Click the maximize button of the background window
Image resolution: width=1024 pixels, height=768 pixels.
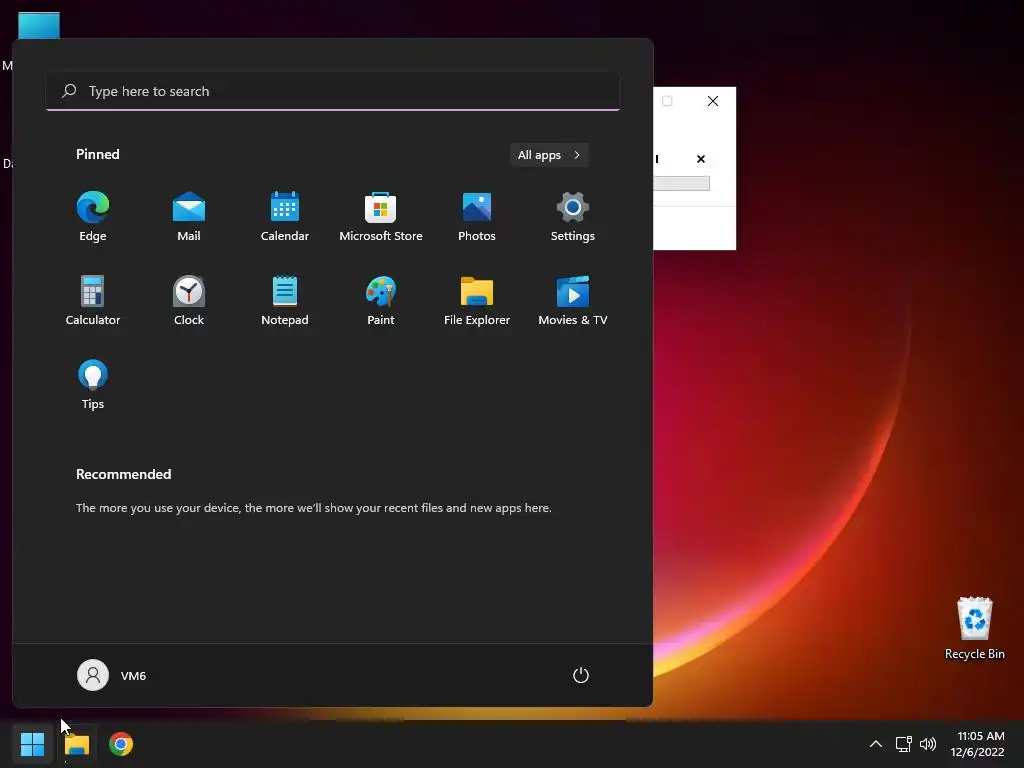point(667,101)
